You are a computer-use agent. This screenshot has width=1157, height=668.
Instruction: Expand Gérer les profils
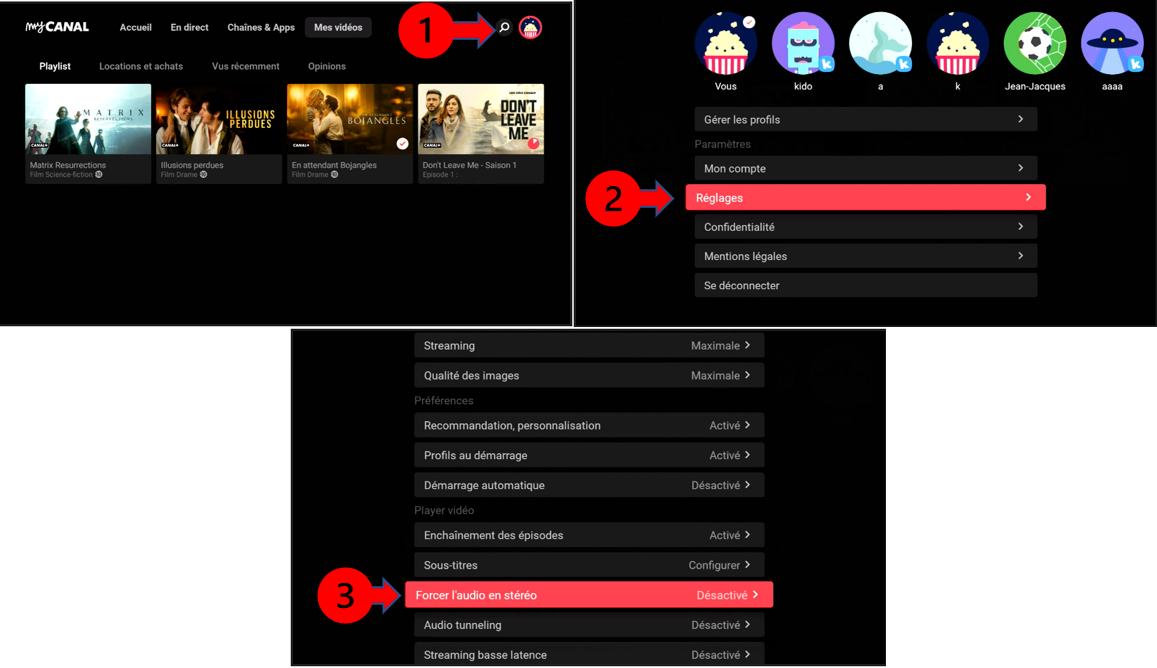pyautogui.click(x=866, y=120)
